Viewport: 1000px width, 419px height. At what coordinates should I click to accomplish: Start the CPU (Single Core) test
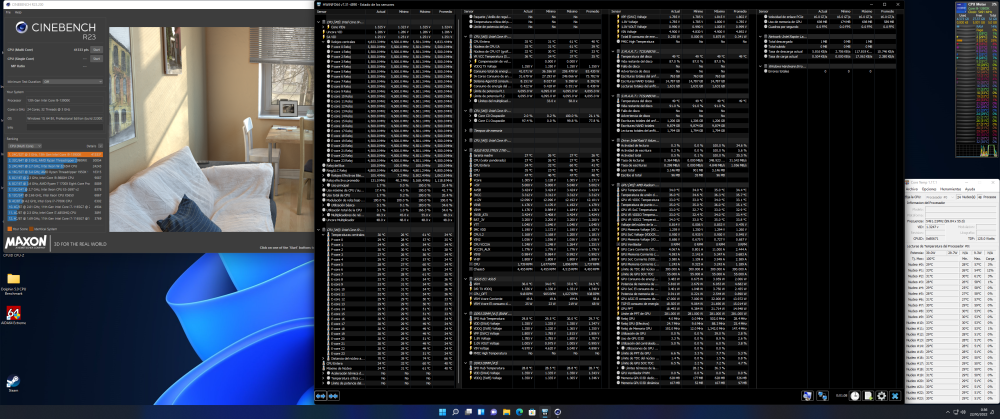click(x=97, y=58)
